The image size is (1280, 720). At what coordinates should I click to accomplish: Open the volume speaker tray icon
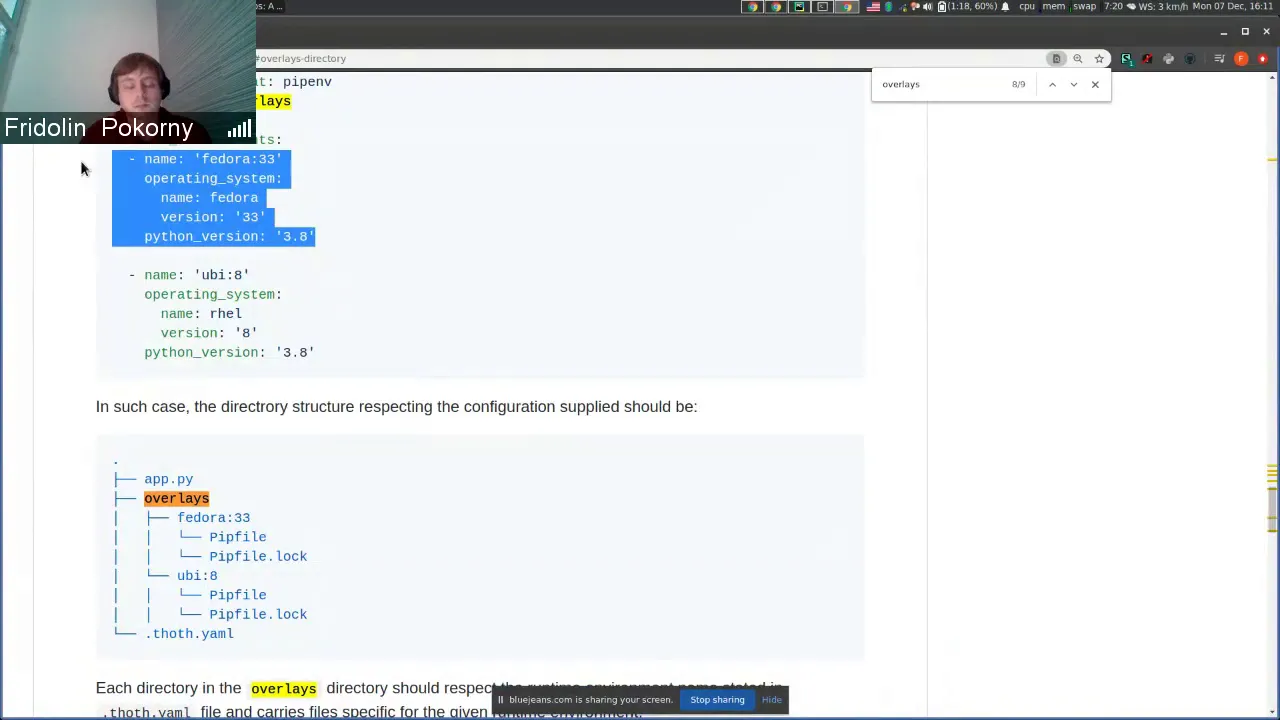click(x=928, y=7)
